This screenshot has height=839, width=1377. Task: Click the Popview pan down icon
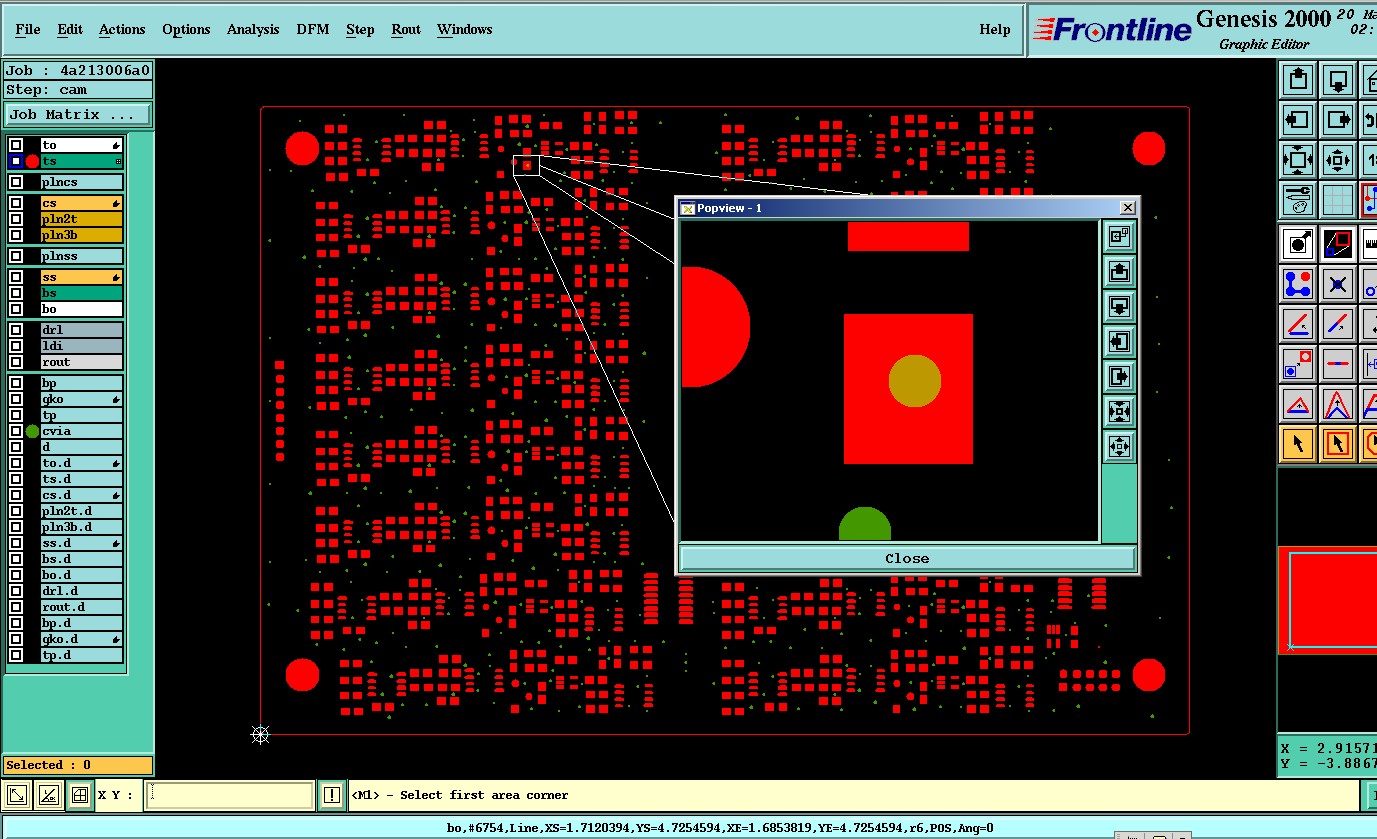[1119, 306]
